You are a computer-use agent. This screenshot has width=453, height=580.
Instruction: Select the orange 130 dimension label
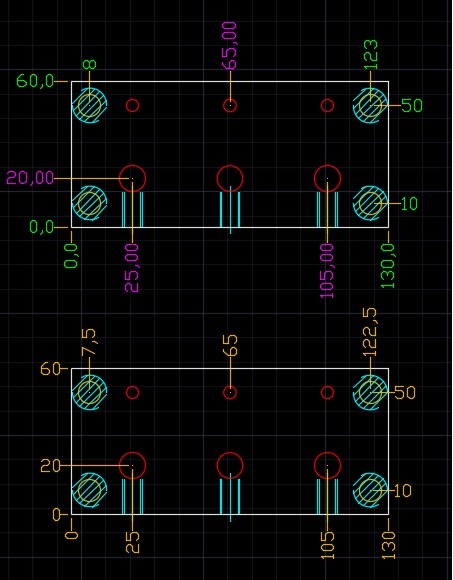tap(388, 545)
